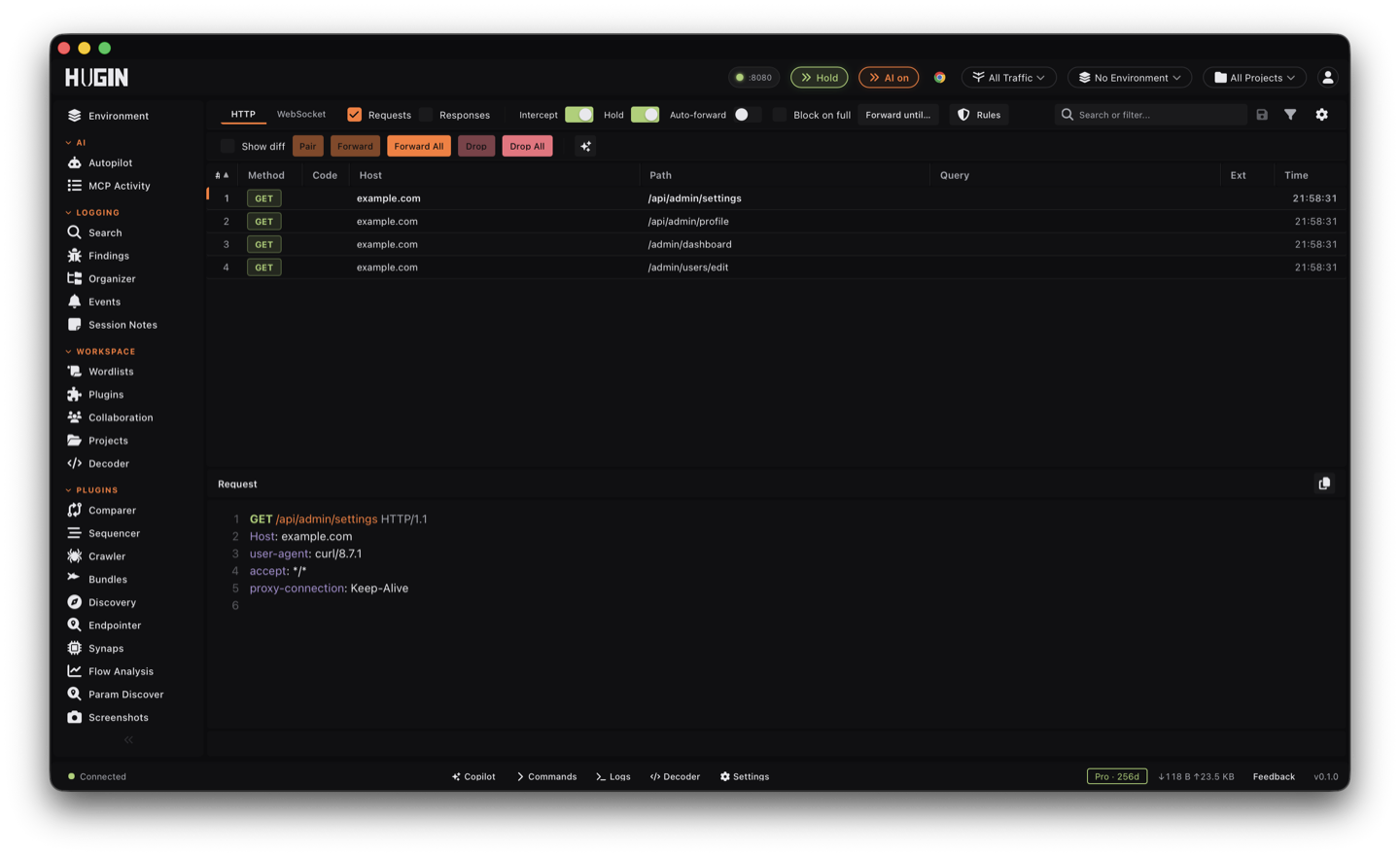Open Logs from the bottom bar
The height and width of the screenshot is (857, 1400).
tap(612, 776)
